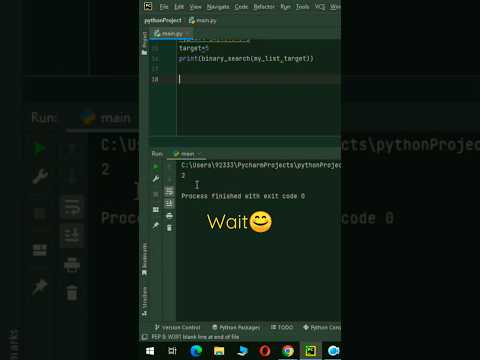Image resolution: width=480 pixels, height=360 pixels.
Task: Open Google Chrome from the taskbar
Action: [x=288, y=351]
